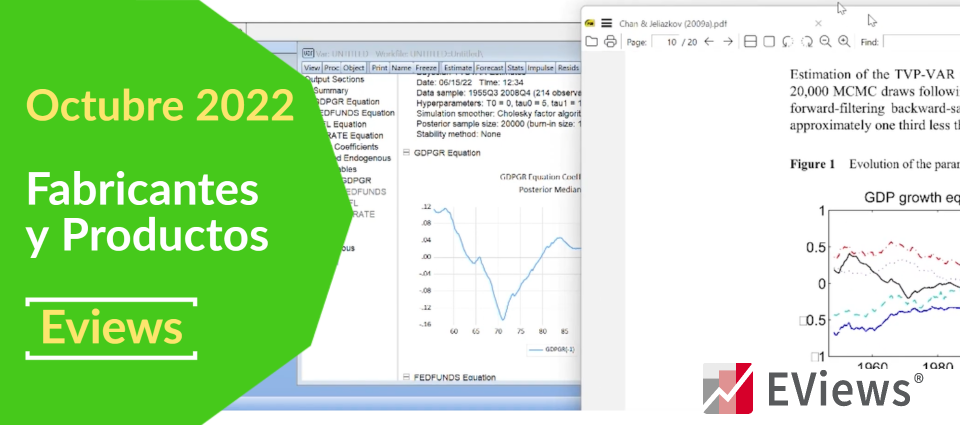Switch PDF to continuous page layout icon
Screen dimensions: 960x425
tap(750, 42)
